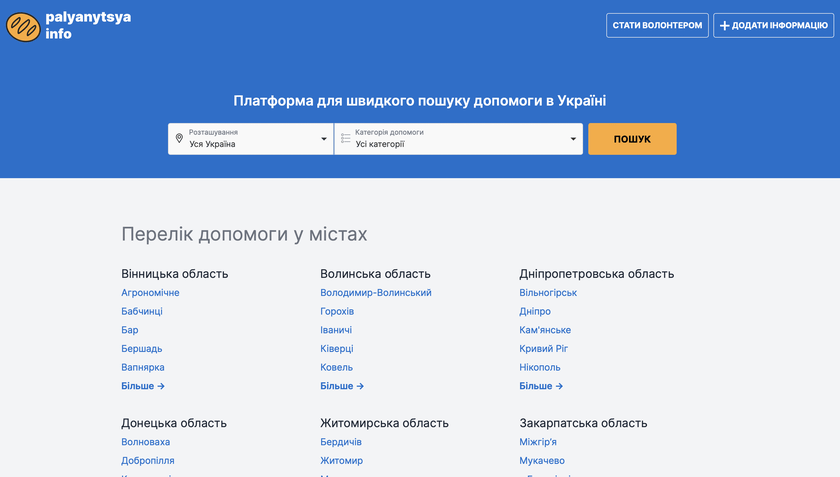The width and height of the screenshot is (840, 477).
Task: Click the category list icon in search
Action: pos(346,139)
